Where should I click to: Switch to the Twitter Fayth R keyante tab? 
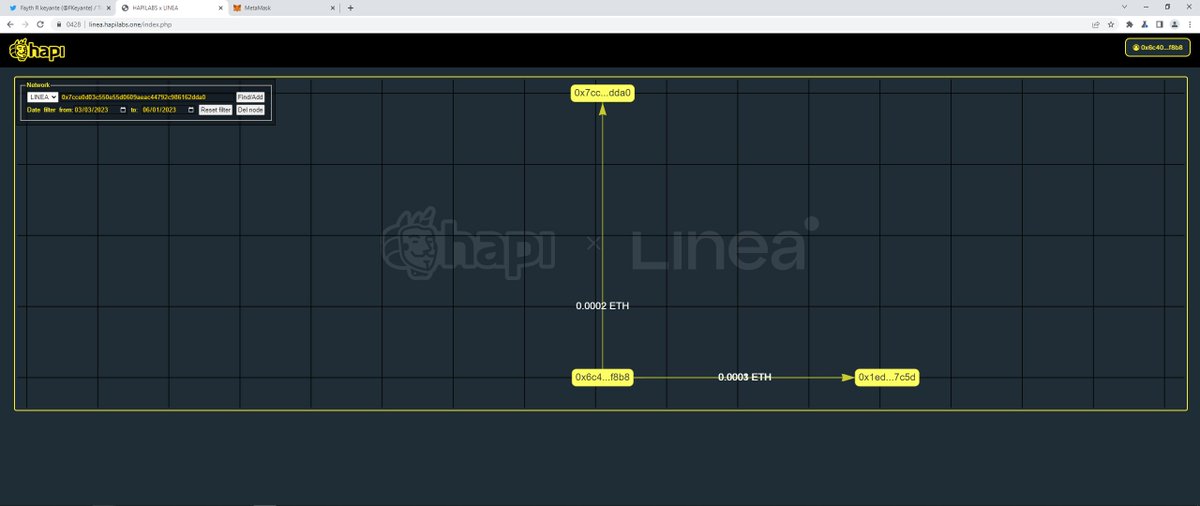[57, 7]
